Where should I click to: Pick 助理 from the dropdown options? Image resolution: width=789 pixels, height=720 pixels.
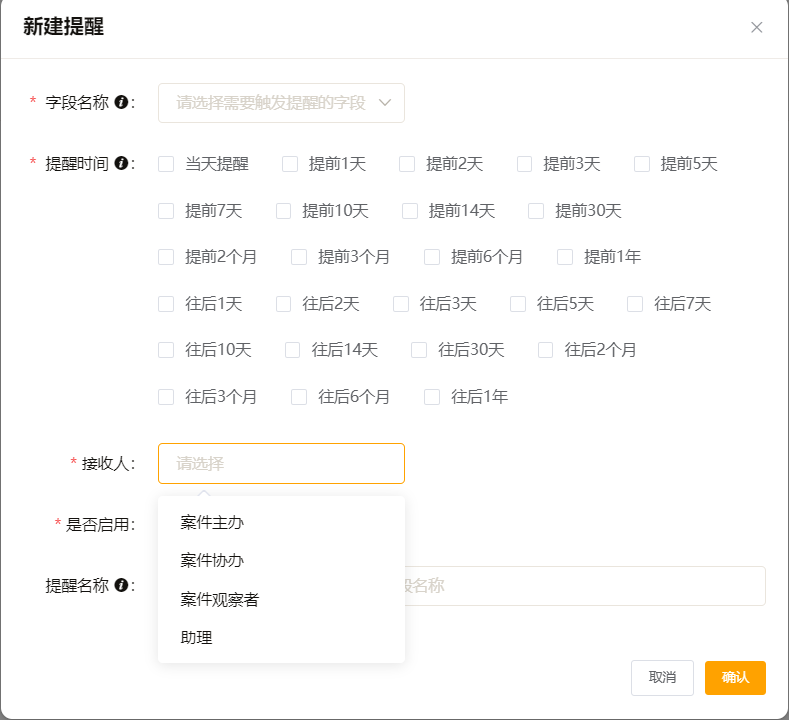pyautogui.click(x=196, y=637)
